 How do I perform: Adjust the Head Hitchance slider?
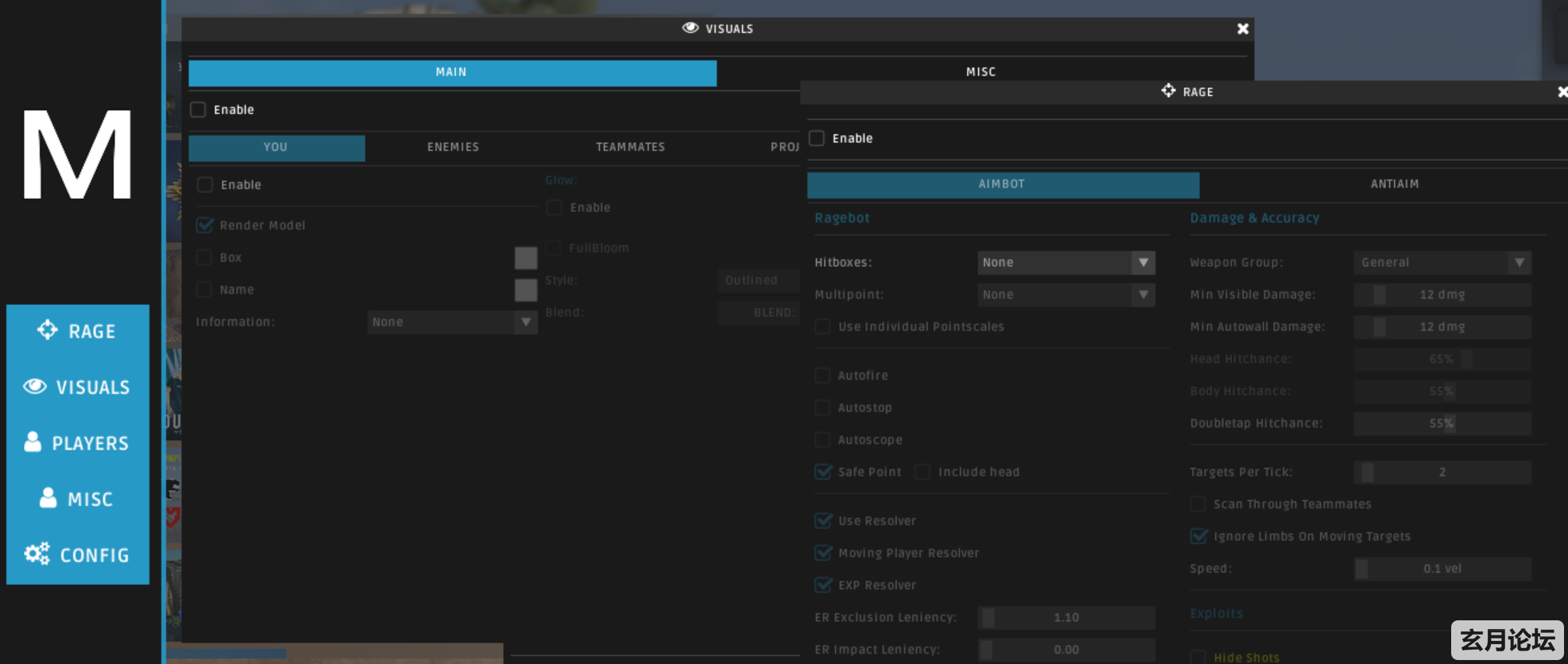pyautogui.click(x=1442, y=359)
